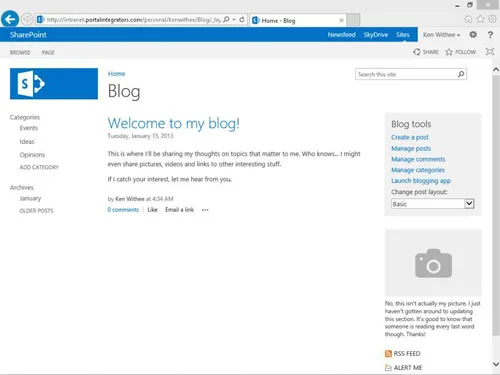Click Email a link
Image resolution: width=500 pixels, height=375 pixels.
click(179, 210)
